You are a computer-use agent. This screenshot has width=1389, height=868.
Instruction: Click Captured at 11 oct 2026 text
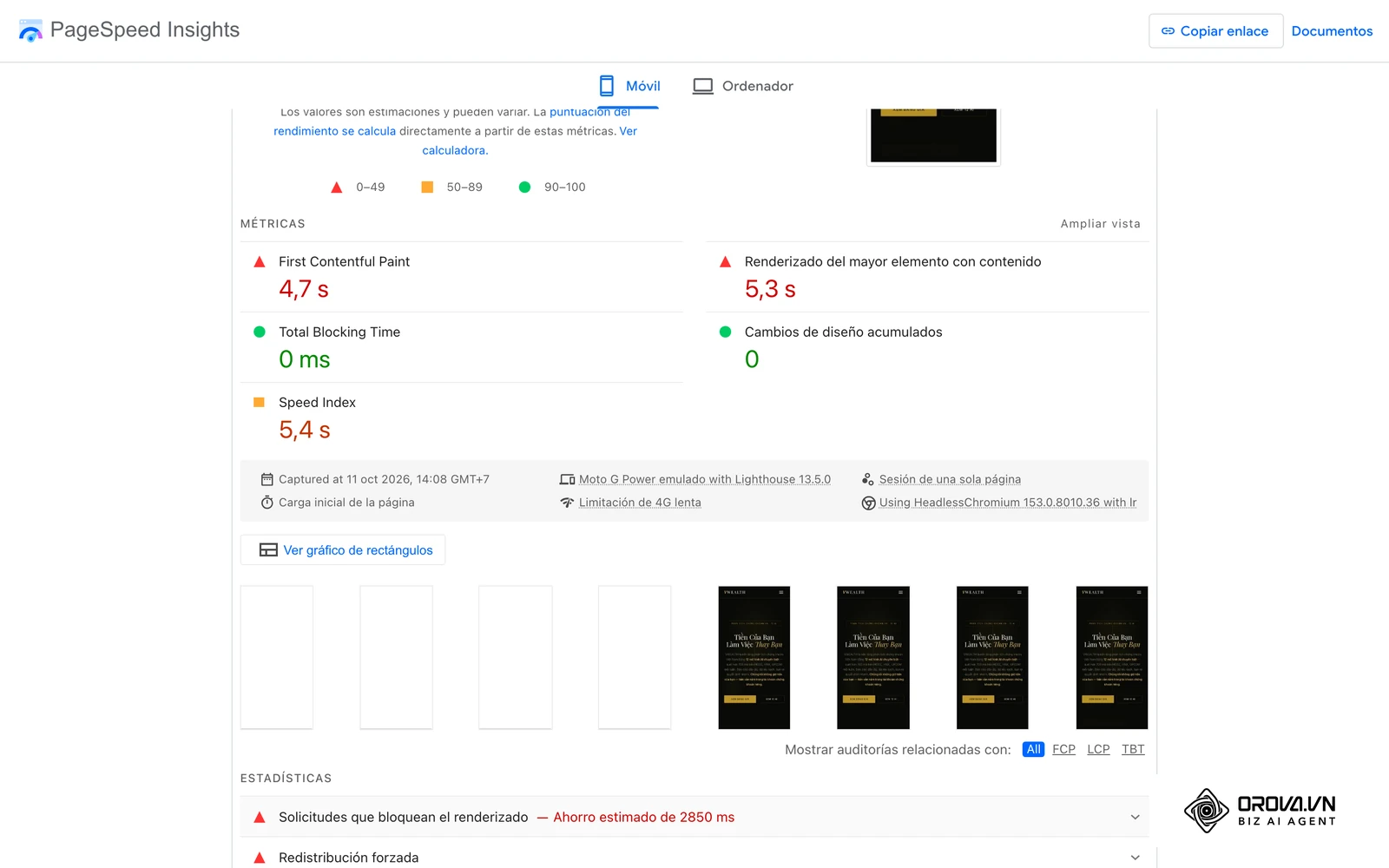pyautogui.click(x=384, y=479)
